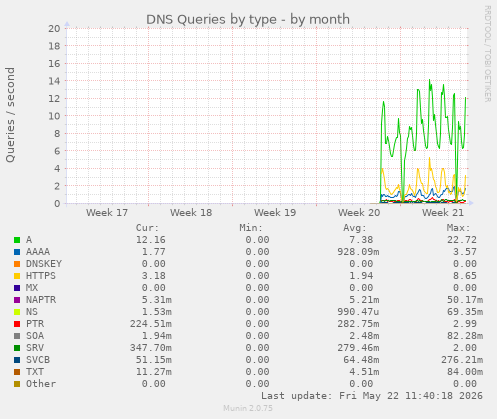The width and height of the screenshot is (497, 419).
Task: Click the brown TXT legend swatch
Action: point(17,372)
